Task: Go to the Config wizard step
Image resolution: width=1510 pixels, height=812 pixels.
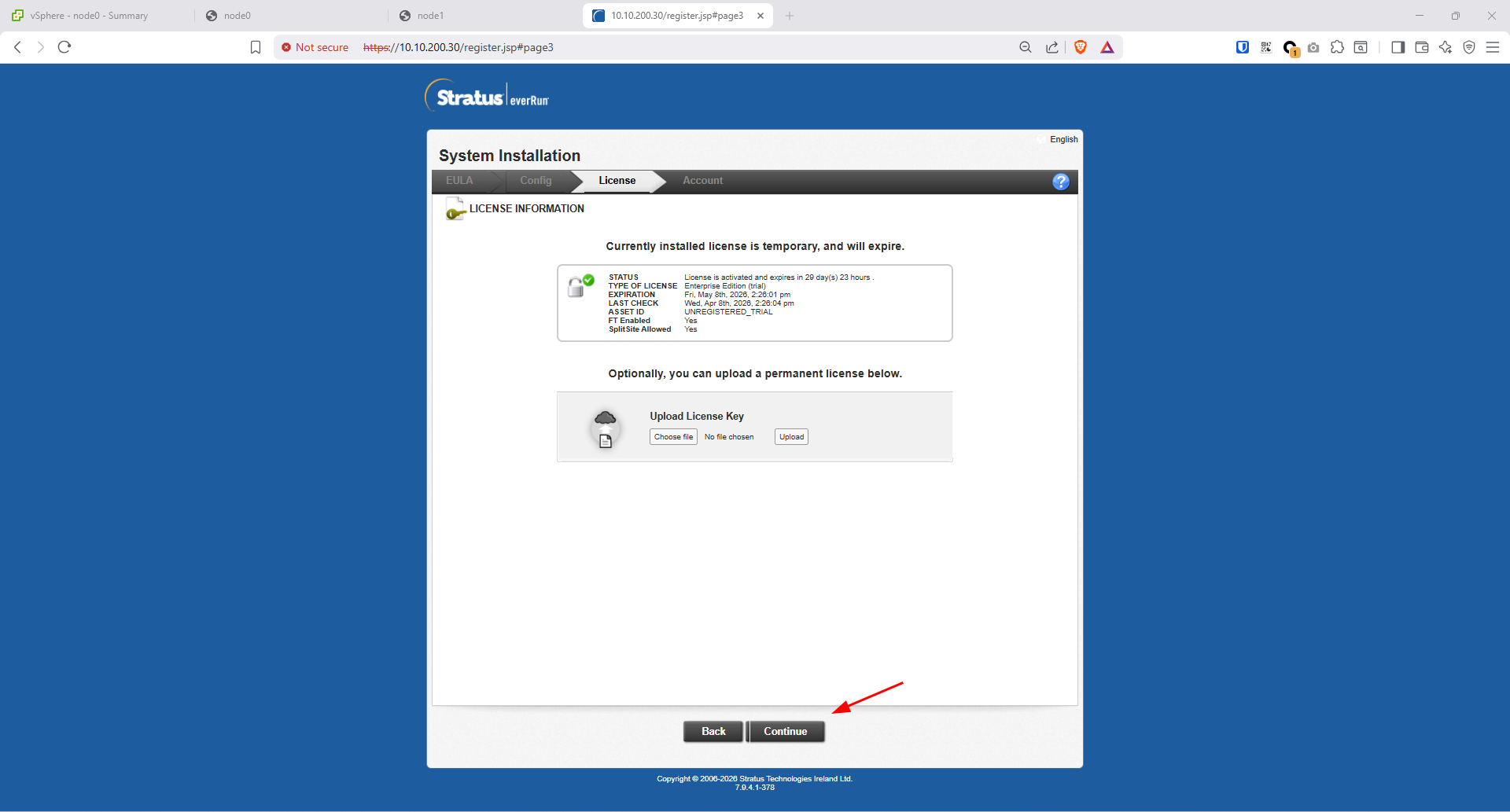Action: click(x=536, y=181)
